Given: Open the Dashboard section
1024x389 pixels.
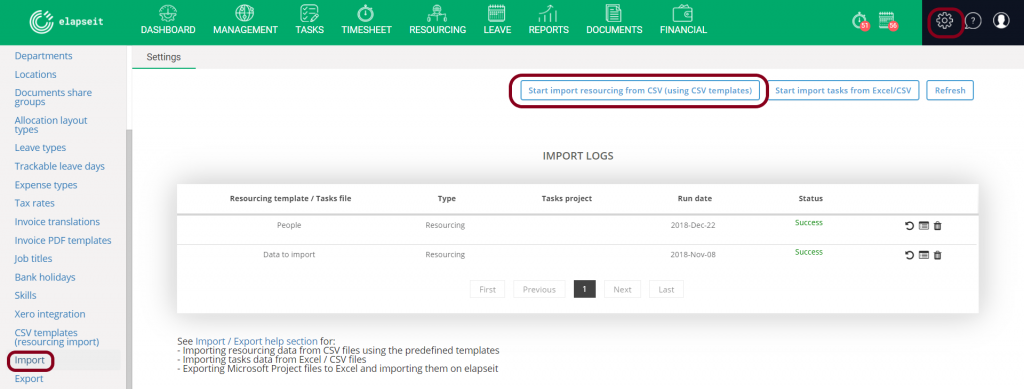Looking at the screenshot, I should pos(168,20).
